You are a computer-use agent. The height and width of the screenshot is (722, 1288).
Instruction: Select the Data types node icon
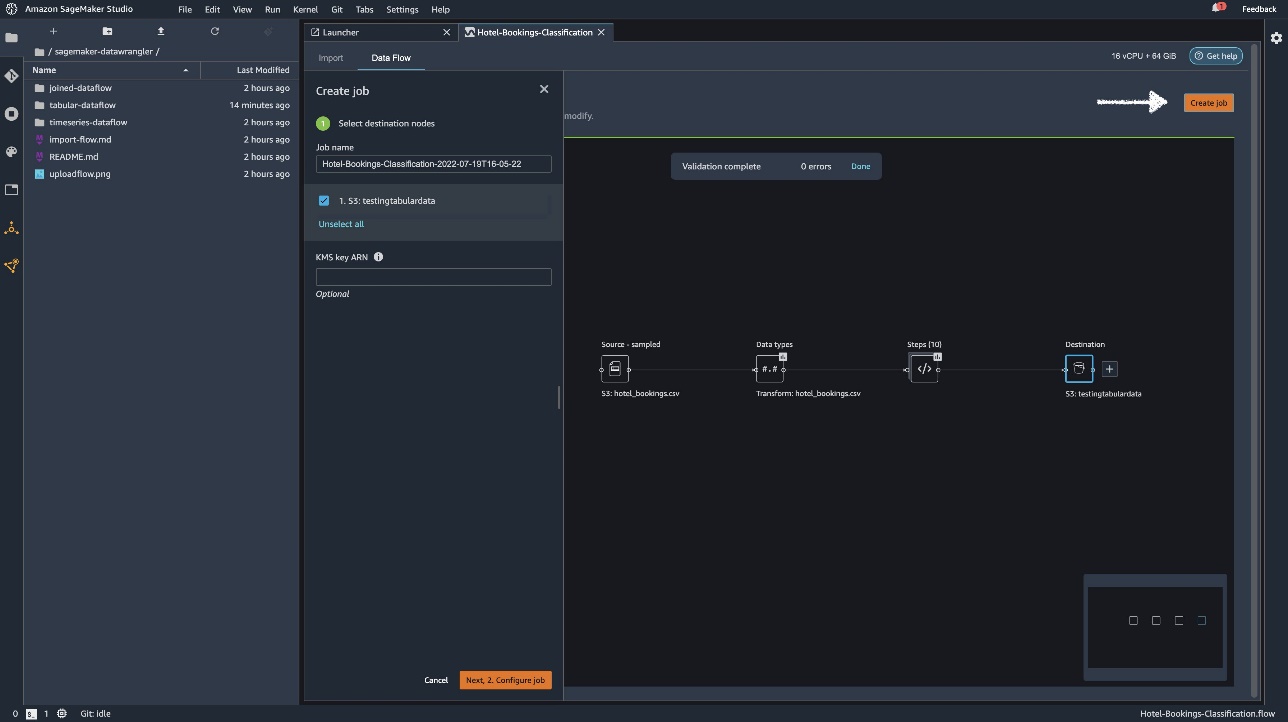(770, 369)
